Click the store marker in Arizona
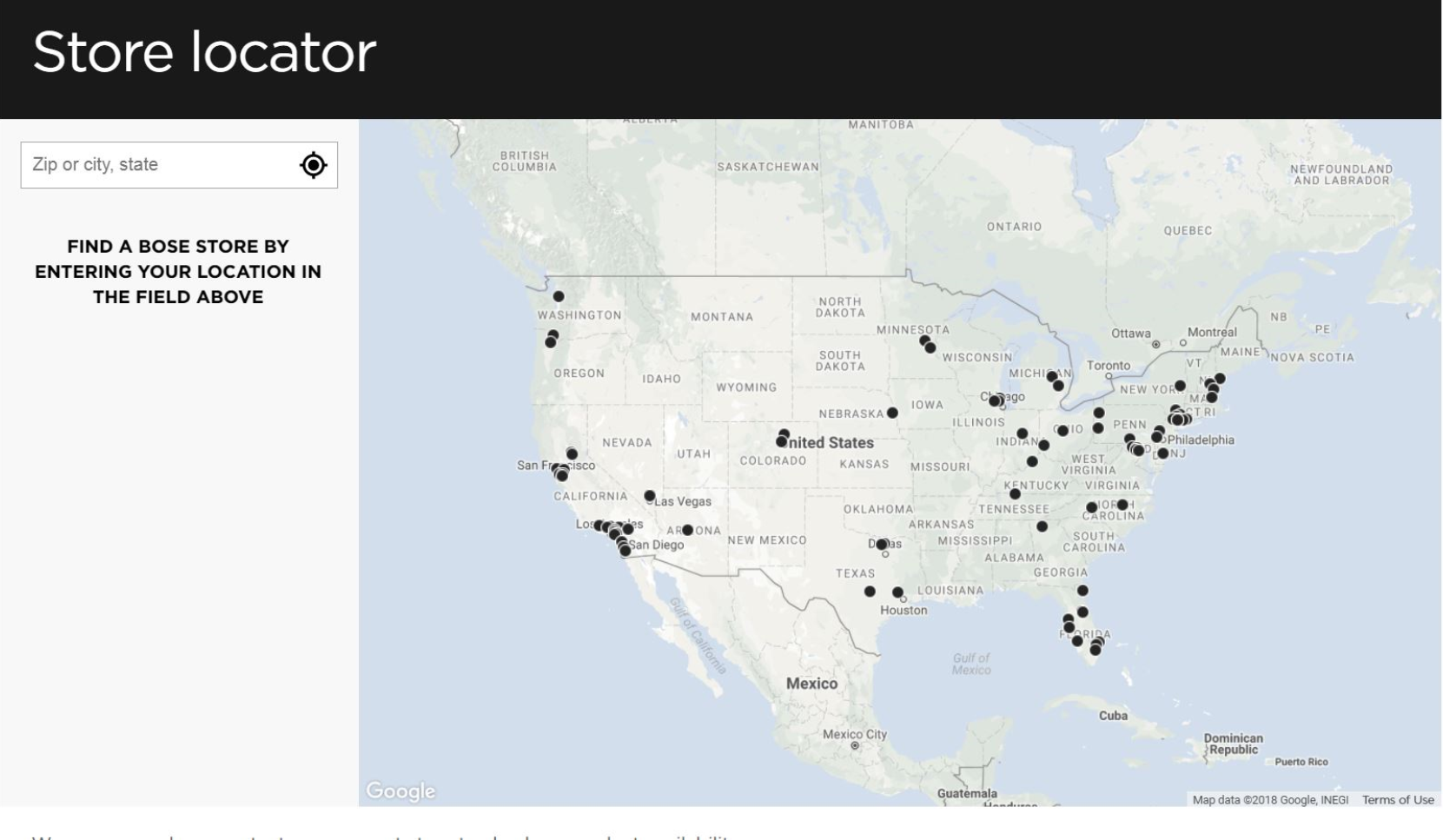This screenshot has width=1443, height=840. (687, 530)
